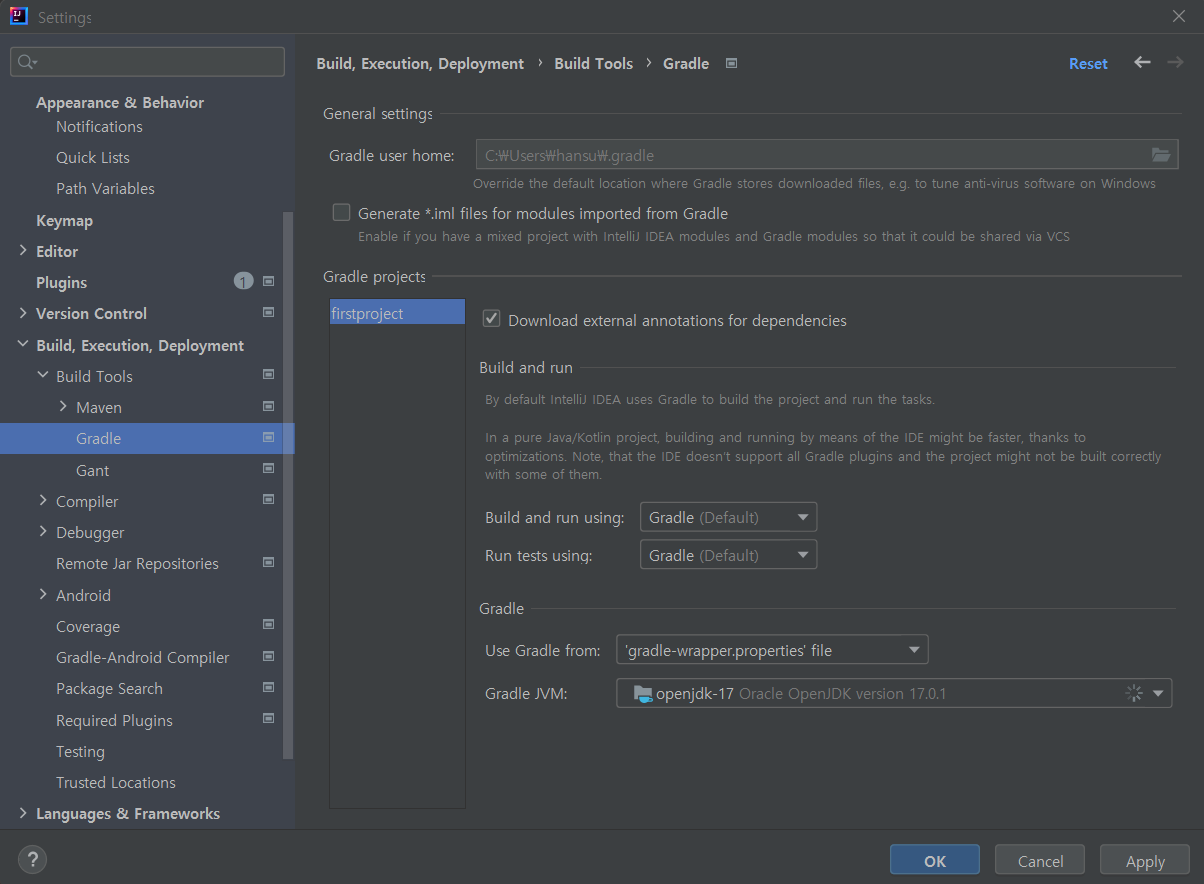Click the openjdk-17 folder icon in Gradle JVM
Image resolution: width=1204 pixels, height=884 pixels.
pyautogui.click(x=643, y=693)
